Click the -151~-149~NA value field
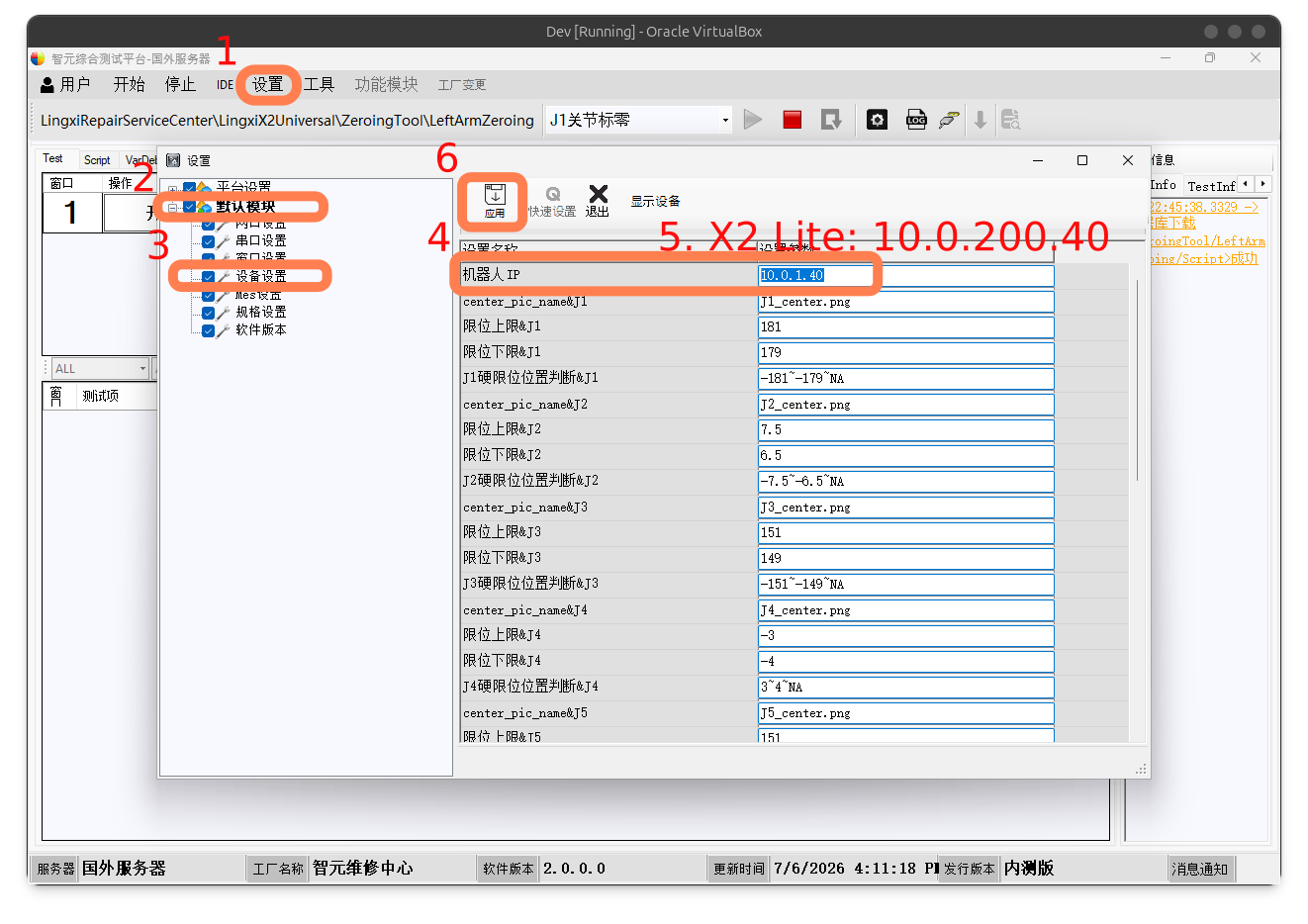Screen dimensions: 1308x924 point(905,585)
